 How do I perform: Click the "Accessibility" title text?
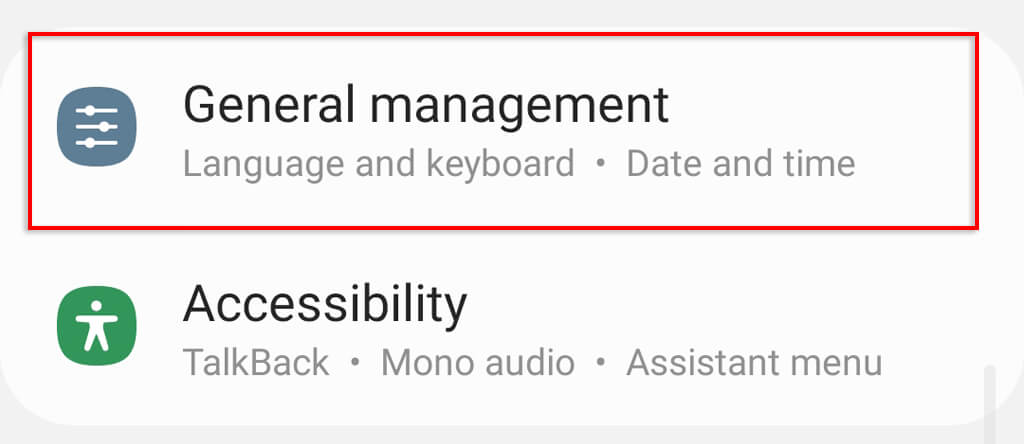pyautogui.click(x=325, y=304)
